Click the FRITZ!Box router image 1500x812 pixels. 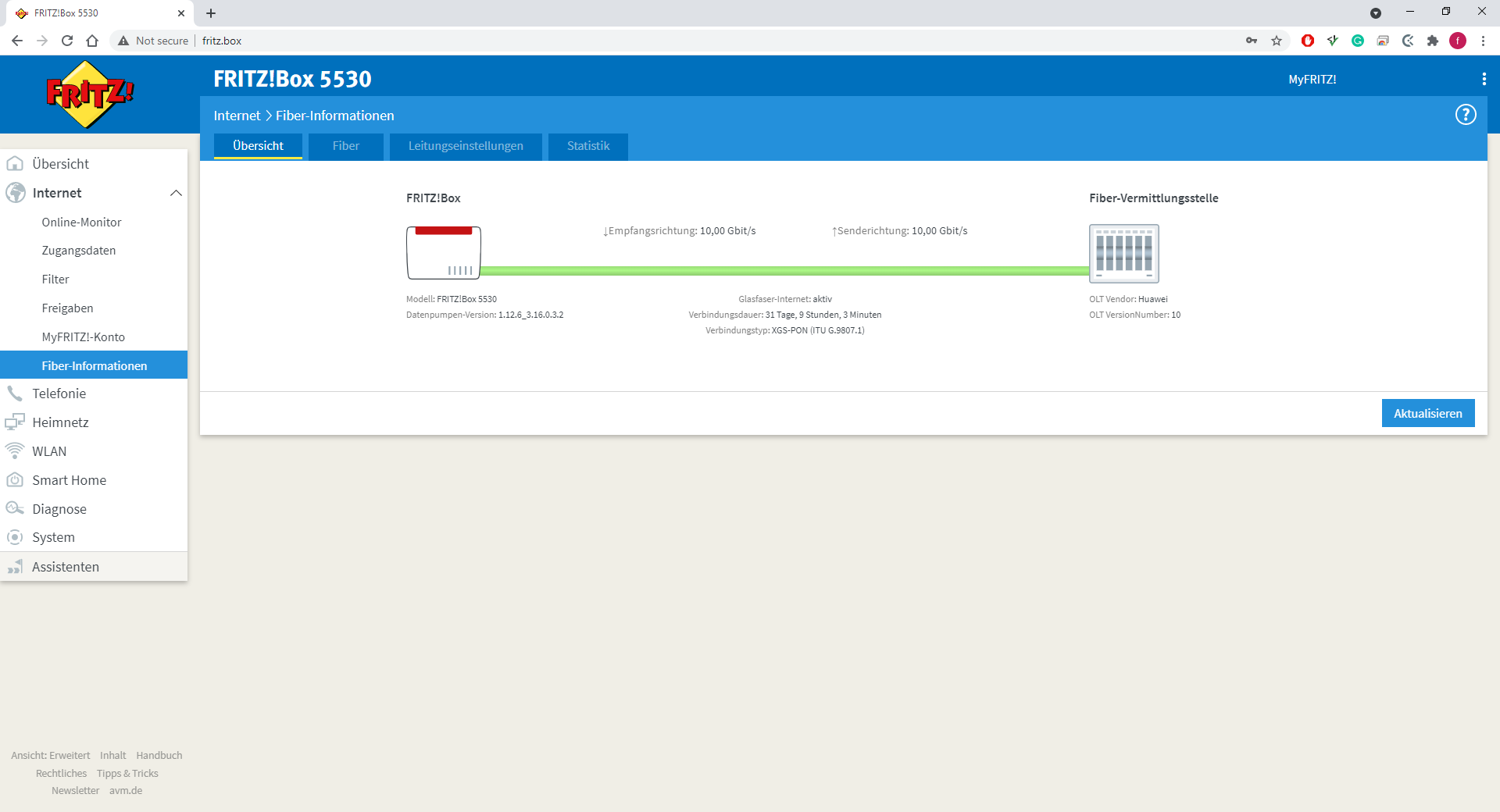click(443, 253)
